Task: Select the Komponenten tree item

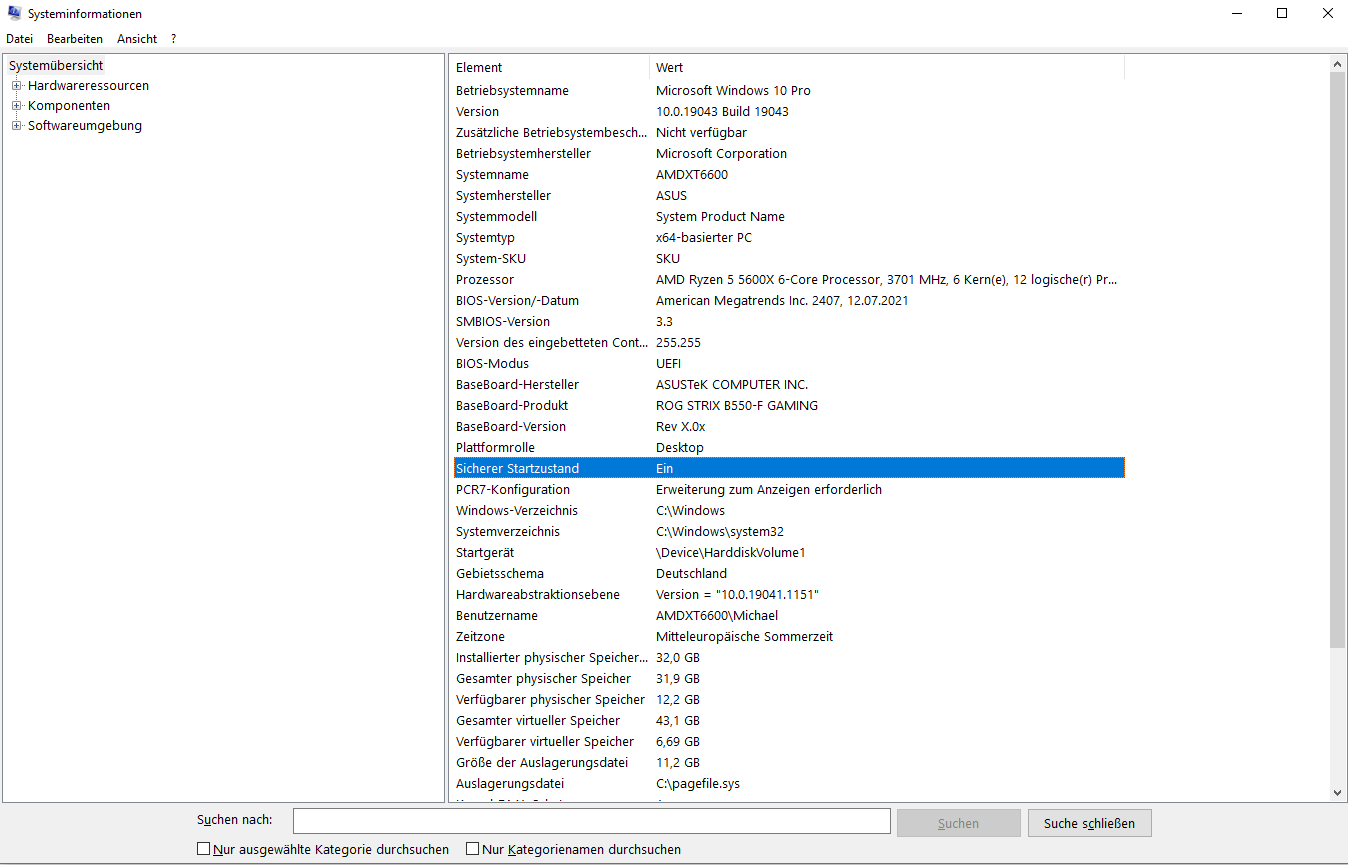Action: (x=69, y=106)
